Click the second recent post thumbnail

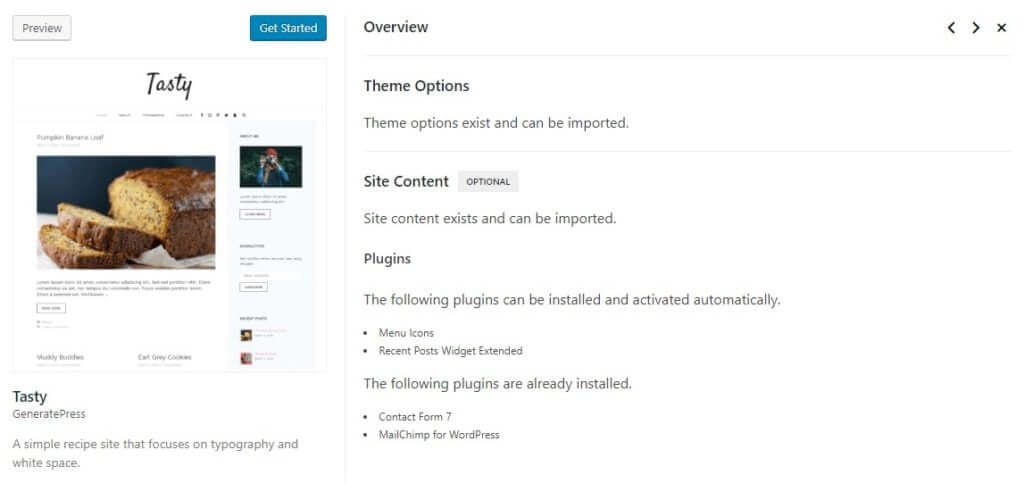(246, 358)
